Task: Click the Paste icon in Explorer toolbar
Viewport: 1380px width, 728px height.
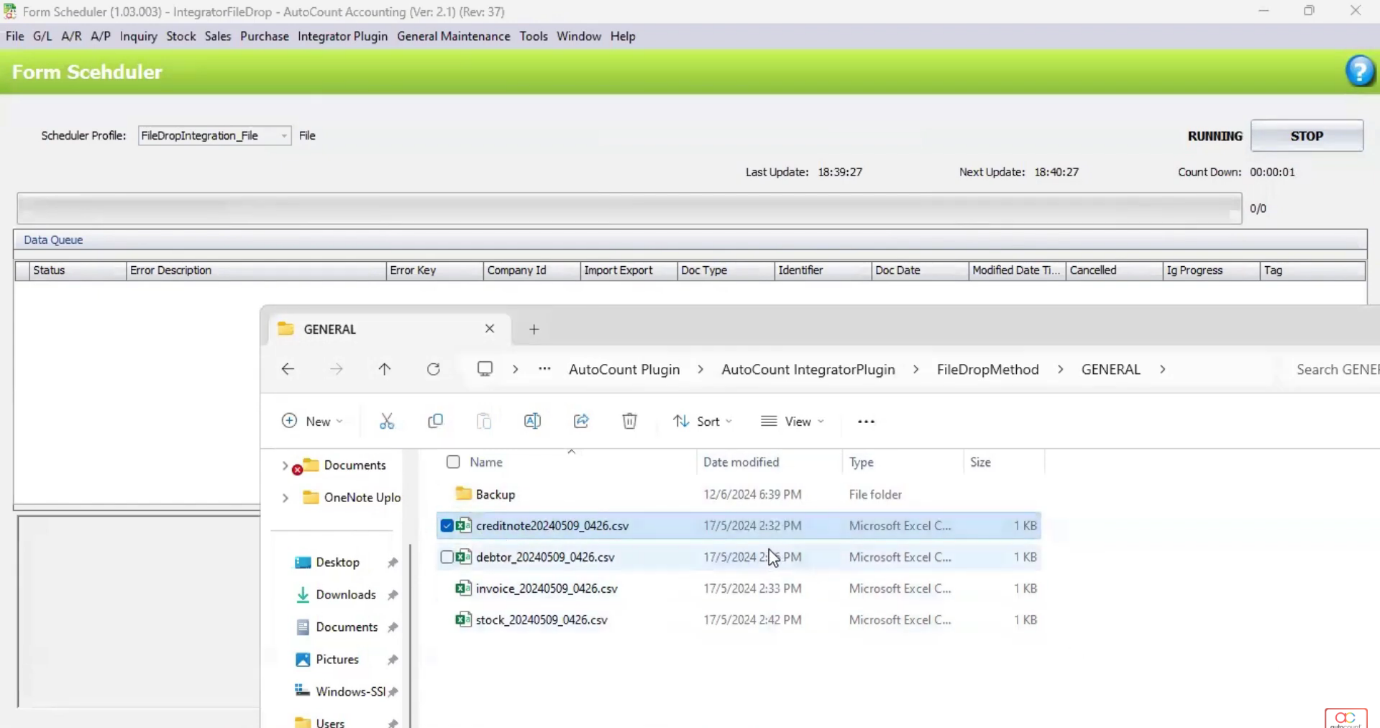Action: tap(484, 421)
